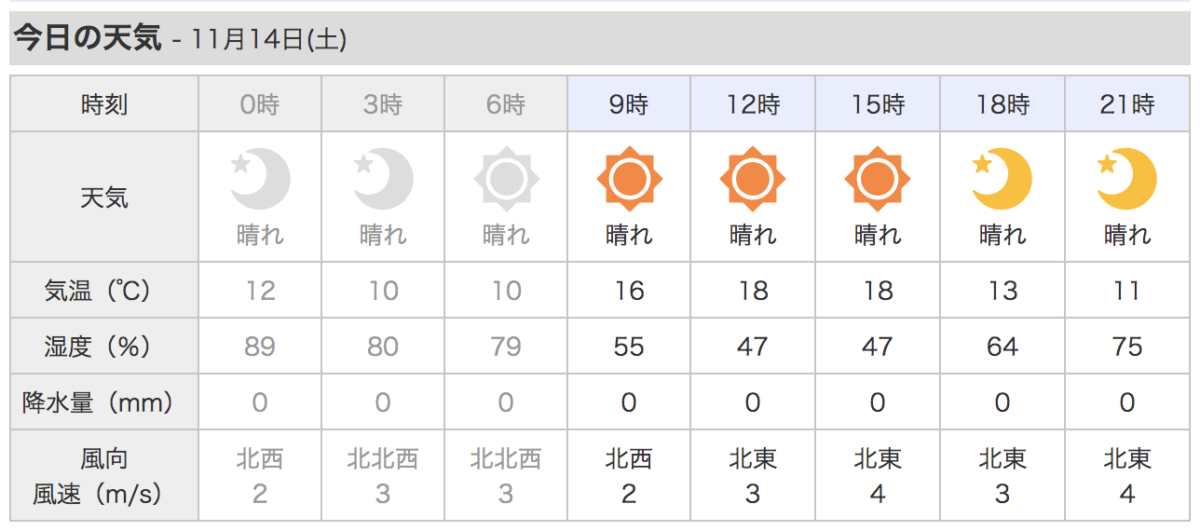Select the 9時 column header
1200x531 pixels.
630,104
